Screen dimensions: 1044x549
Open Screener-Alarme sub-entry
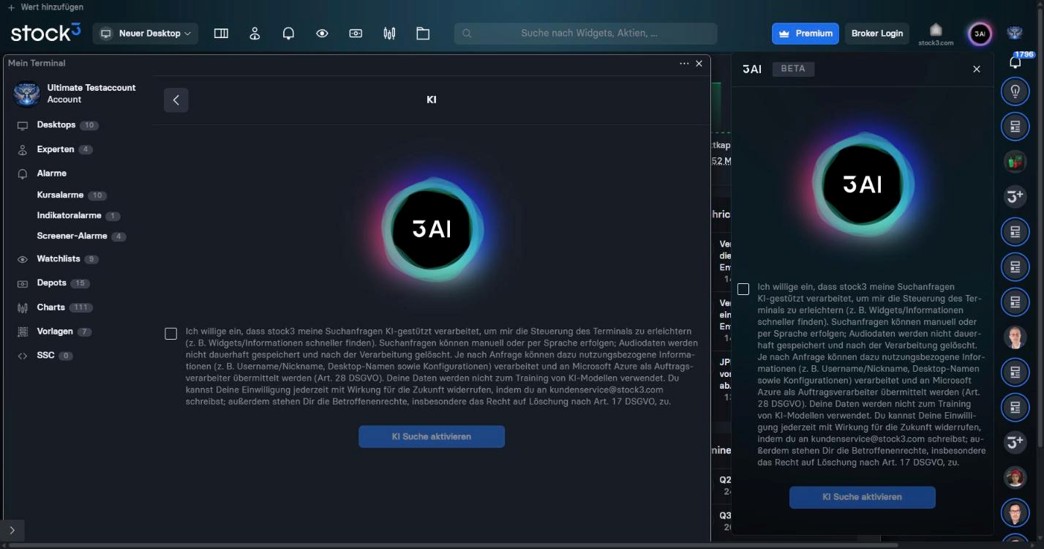(x=72, y=236)
